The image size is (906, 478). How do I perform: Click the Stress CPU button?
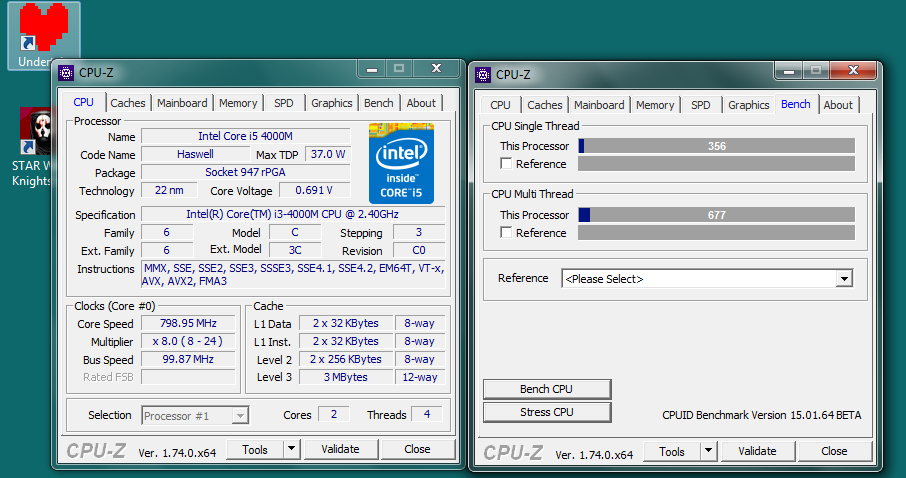point(547,412)
